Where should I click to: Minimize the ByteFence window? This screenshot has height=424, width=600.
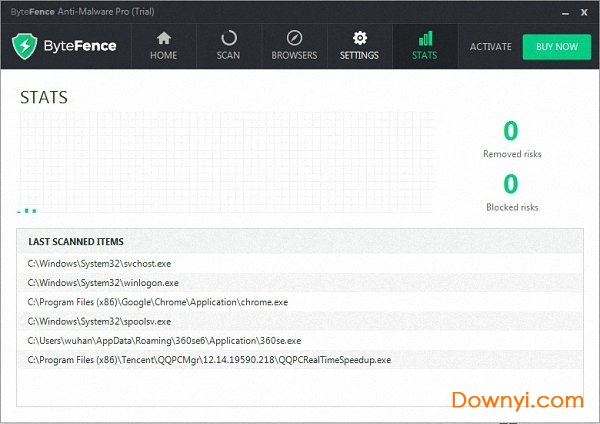tap(566, 13)
